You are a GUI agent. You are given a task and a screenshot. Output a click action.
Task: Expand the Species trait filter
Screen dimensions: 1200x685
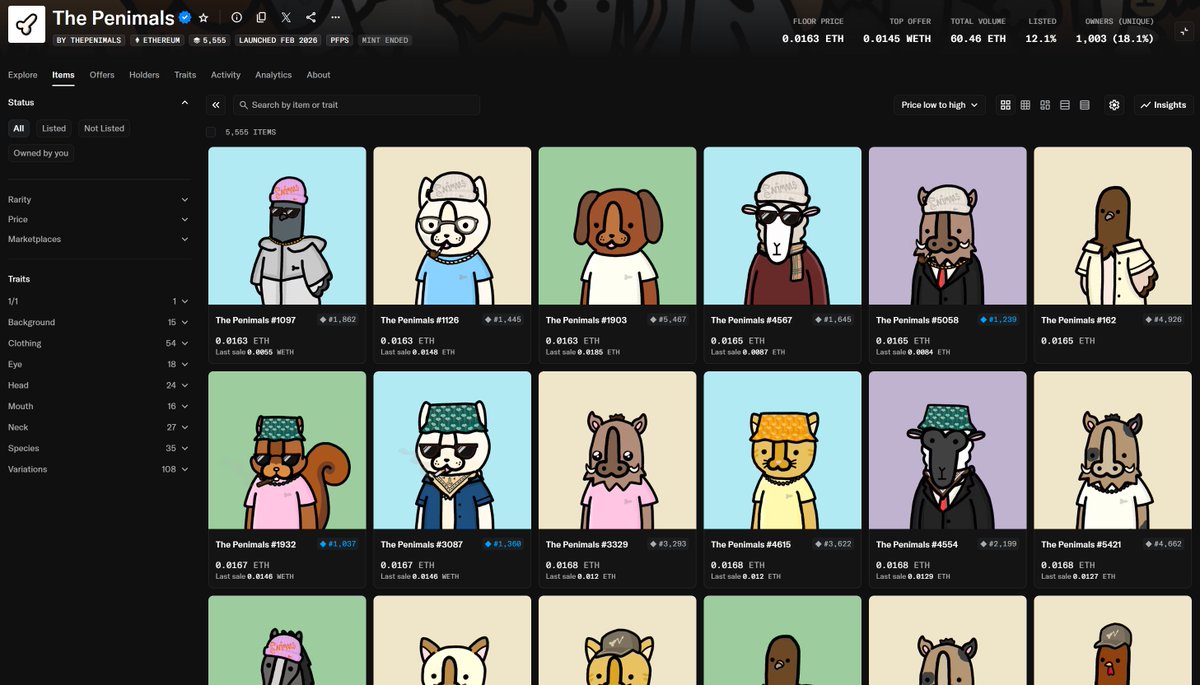98,448
